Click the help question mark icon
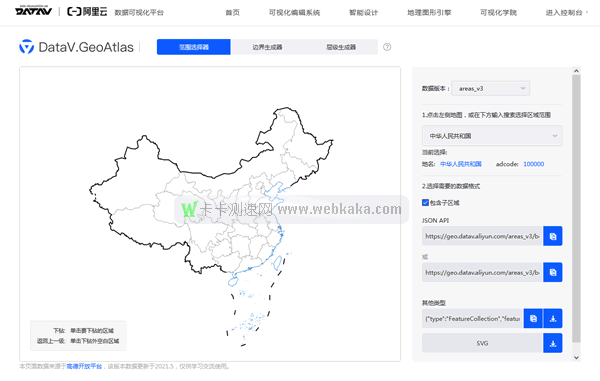The width and height of the screenshot is (600, 381). pos(387,47)
